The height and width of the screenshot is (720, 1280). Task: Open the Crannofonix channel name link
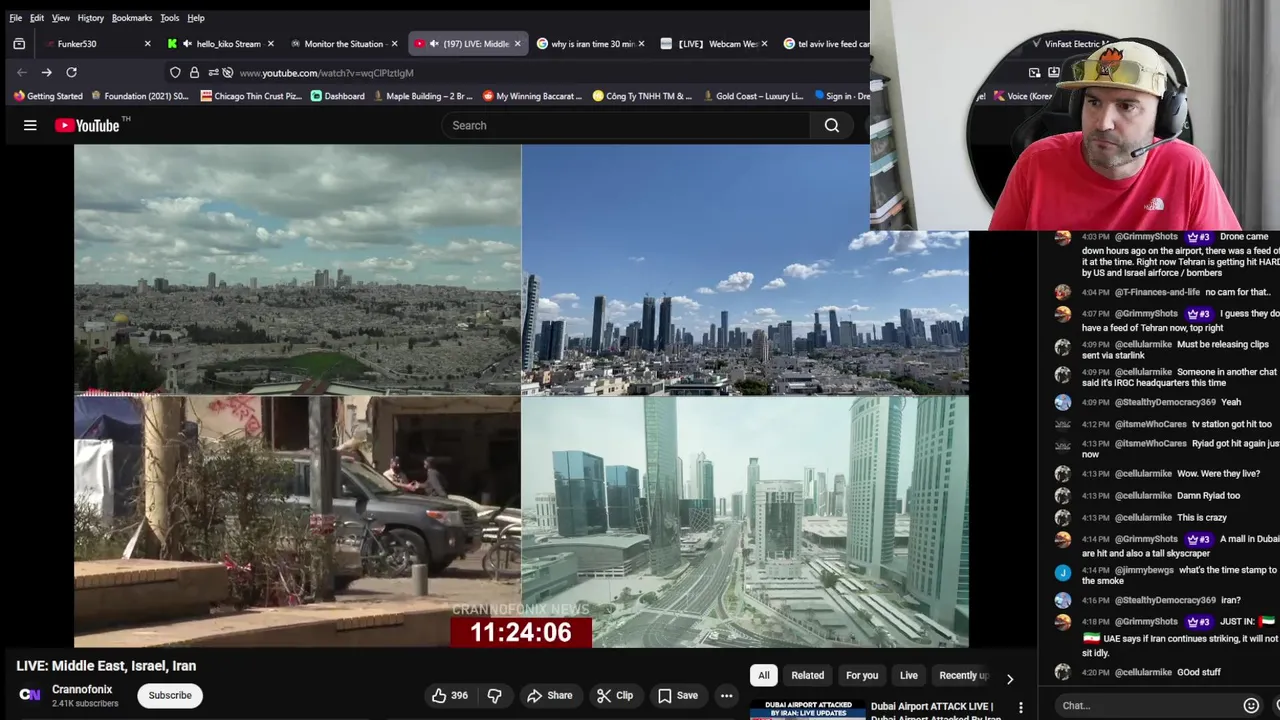(82, 689)
